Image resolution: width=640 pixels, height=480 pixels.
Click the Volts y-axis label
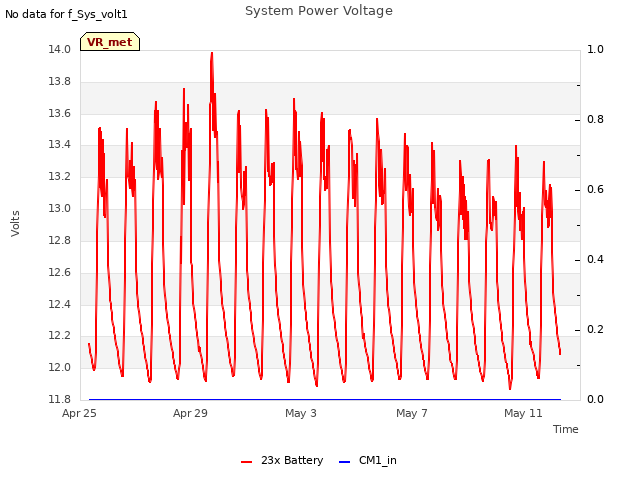[x=15, y=224]
